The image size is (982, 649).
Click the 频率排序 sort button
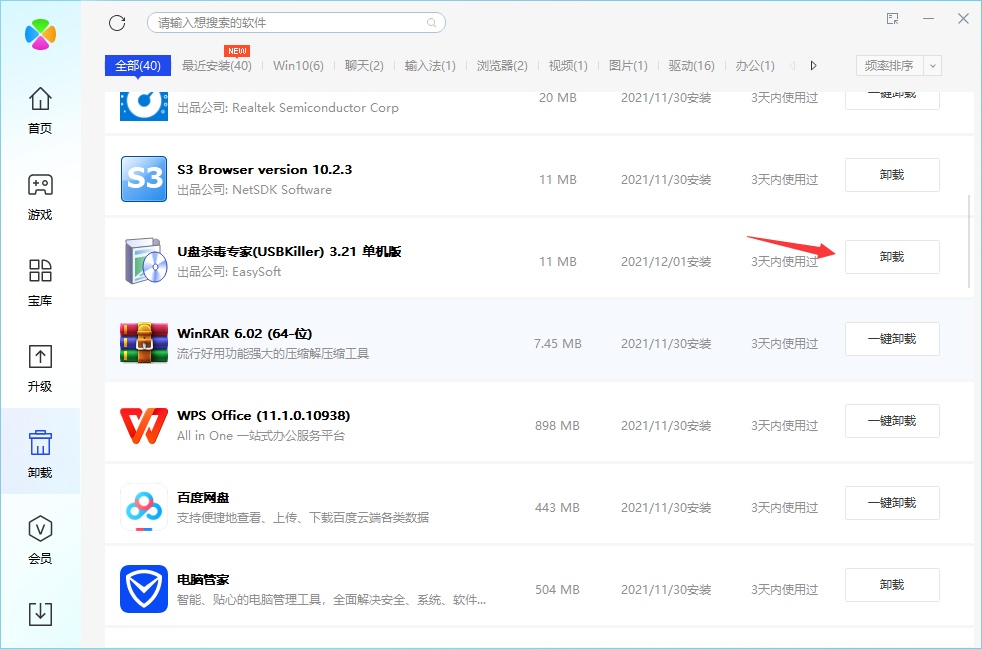point(889,66)
